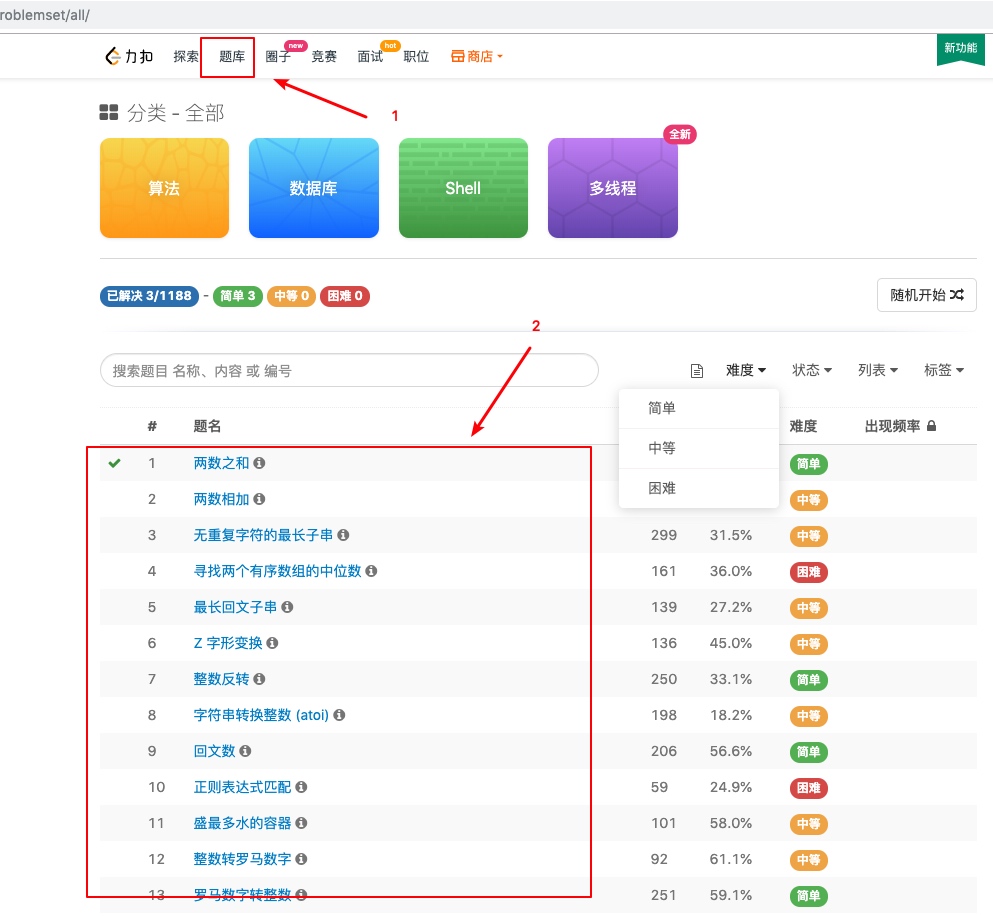Click acceptance 56.6% on 回文数 row
The image size is (993, 916).
[731, 751]
